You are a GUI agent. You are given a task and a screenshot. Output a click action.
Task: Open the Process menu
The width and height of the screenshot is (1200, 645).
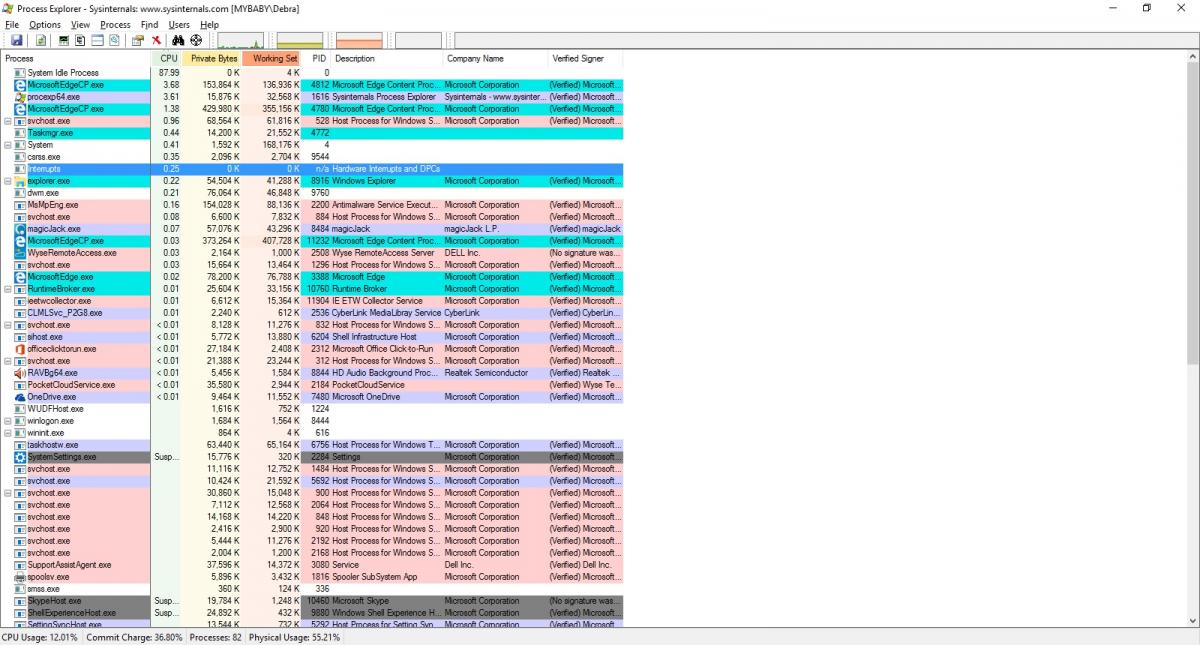pos(116,24)
